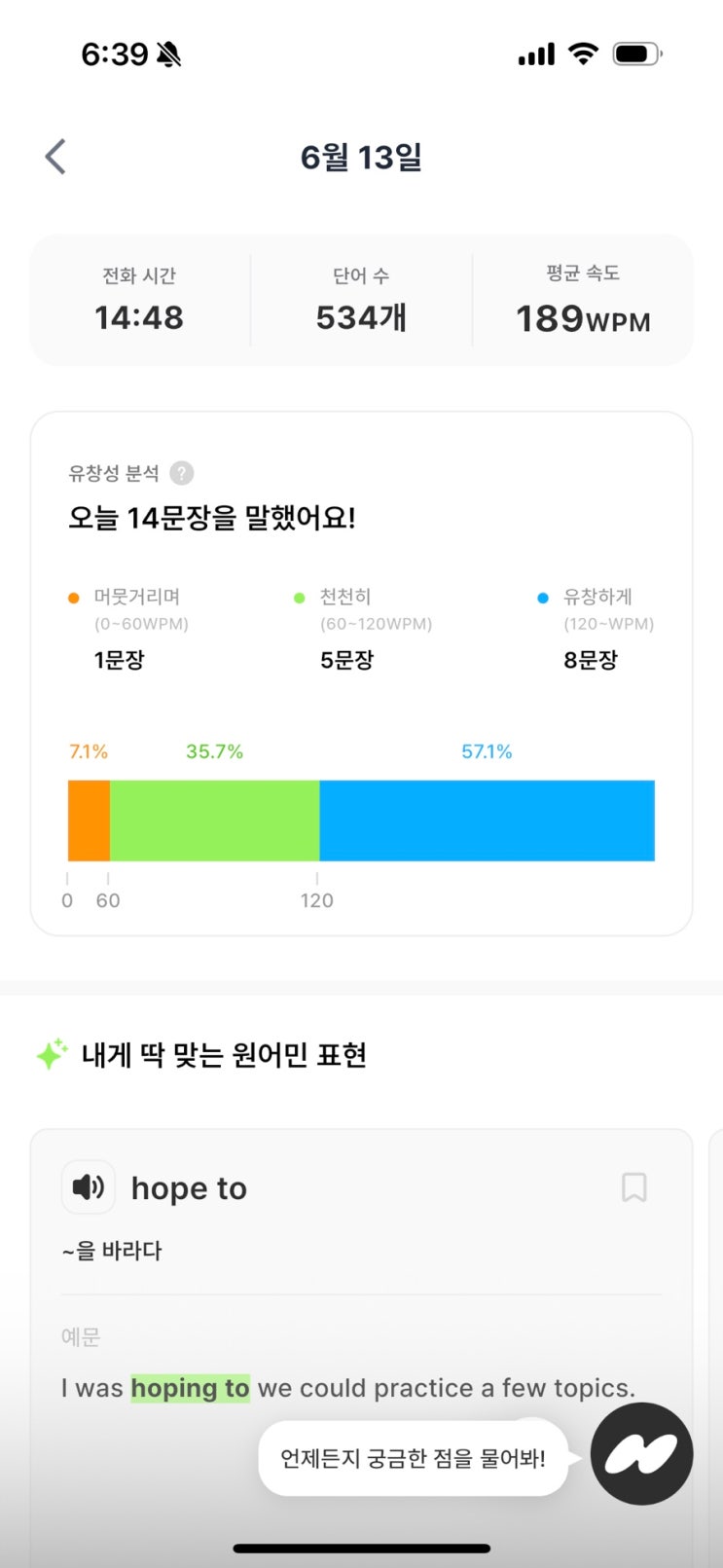Tap the '내게 딱 맞는 원어민 표현' heading
This screenshot has width=723, height=1568.
[224, 1055]
